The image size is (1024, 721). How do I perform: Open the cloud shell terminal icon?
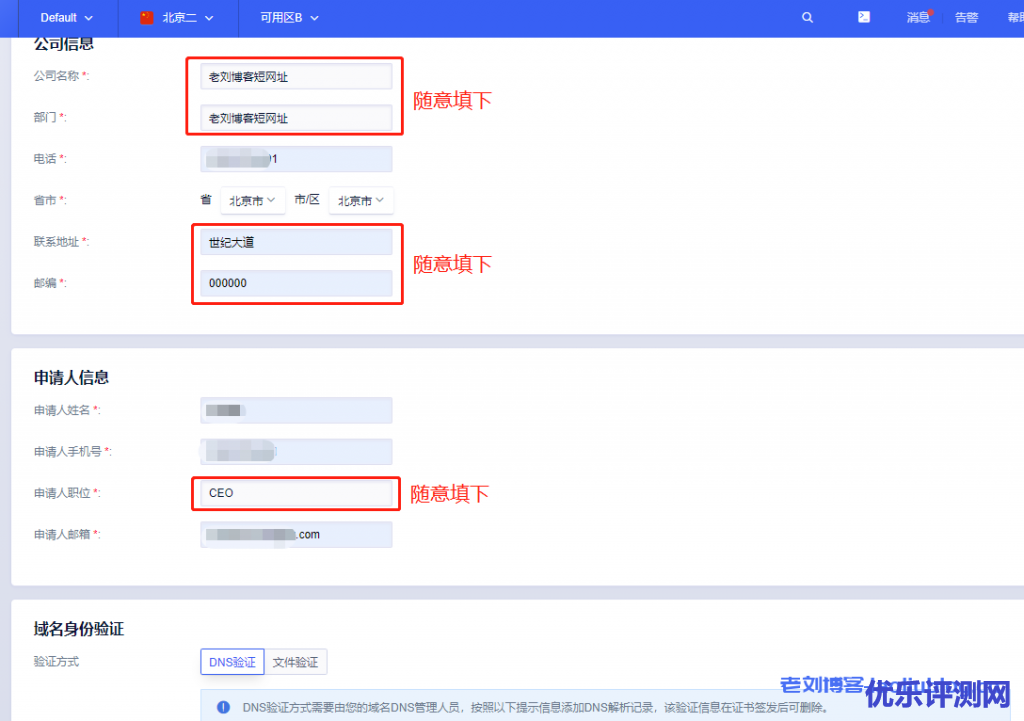[x=863, y=17]
